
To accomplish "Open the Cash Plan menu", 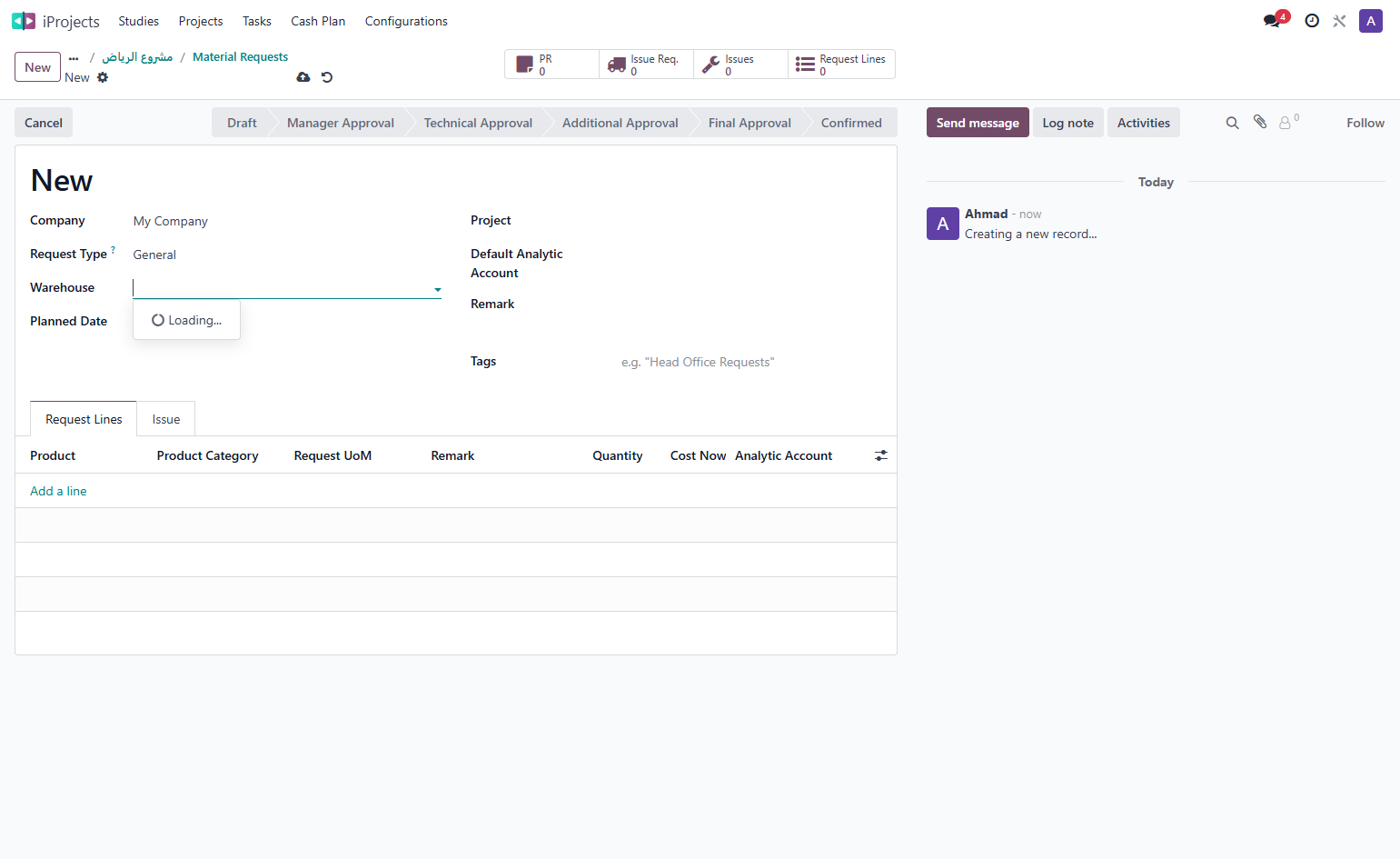I will pos(318,21).
